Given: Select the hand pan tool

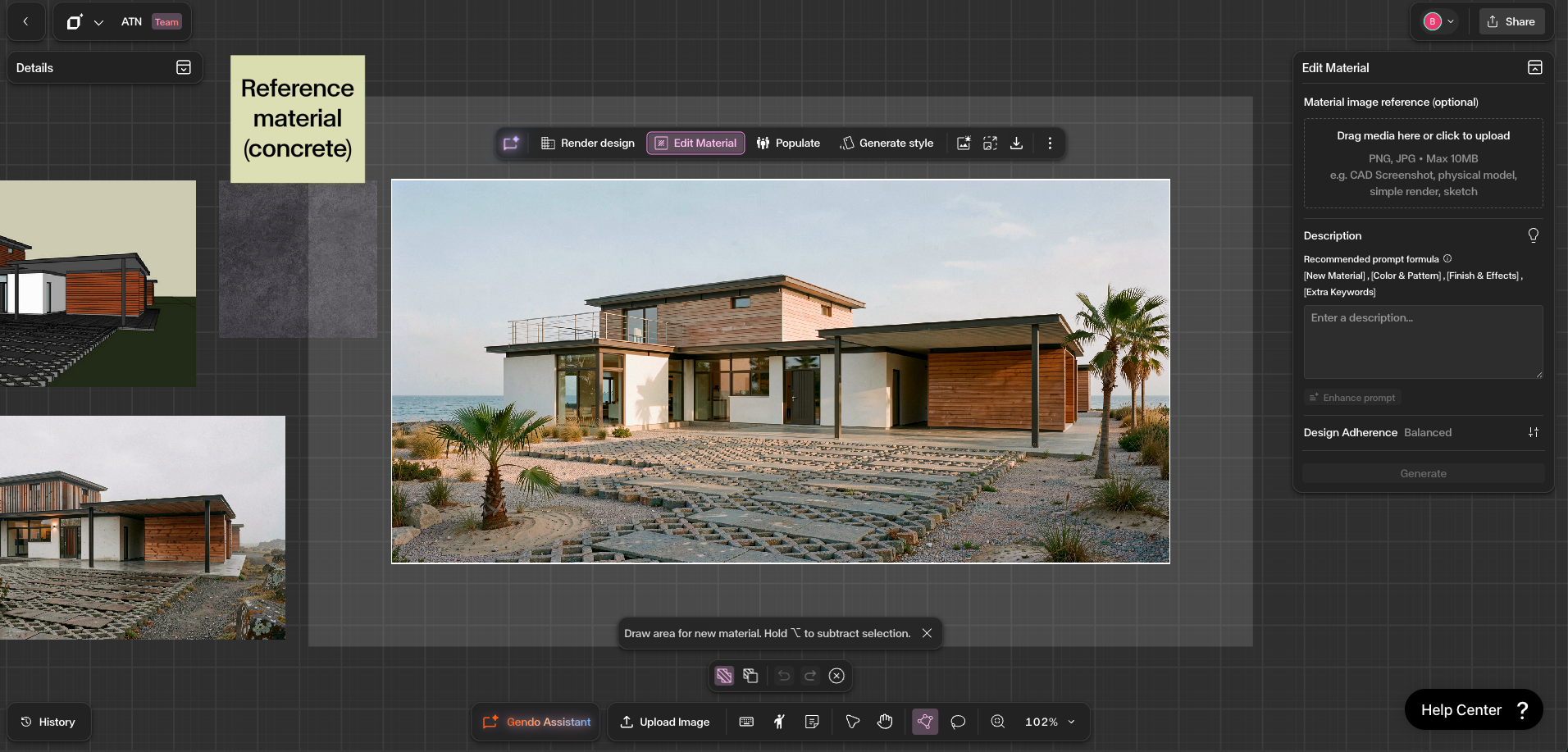Looking at the screenshot, I should (885, 722).
